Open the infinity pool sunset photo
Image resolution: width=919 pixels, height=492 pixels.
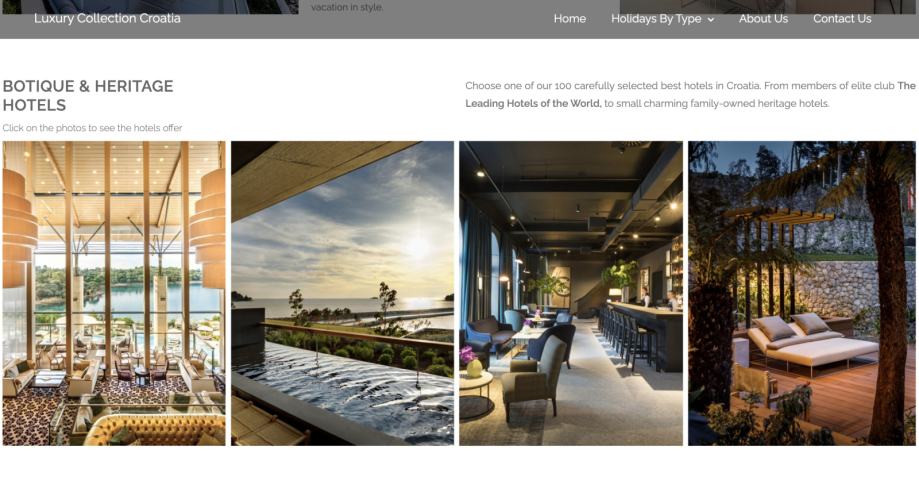click(x=342, y=293)
